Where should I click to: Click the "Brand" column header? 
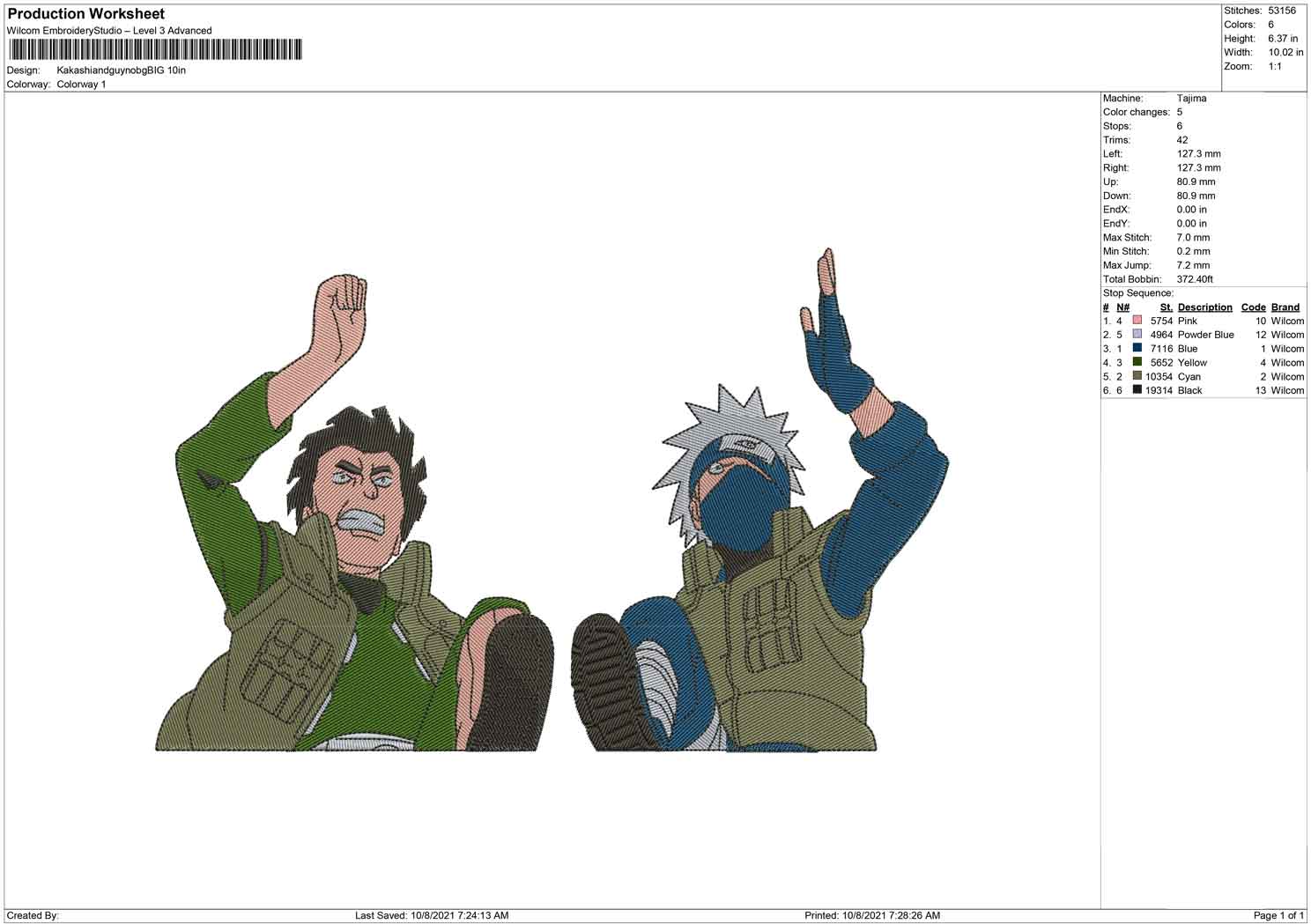pos(1285,307)
